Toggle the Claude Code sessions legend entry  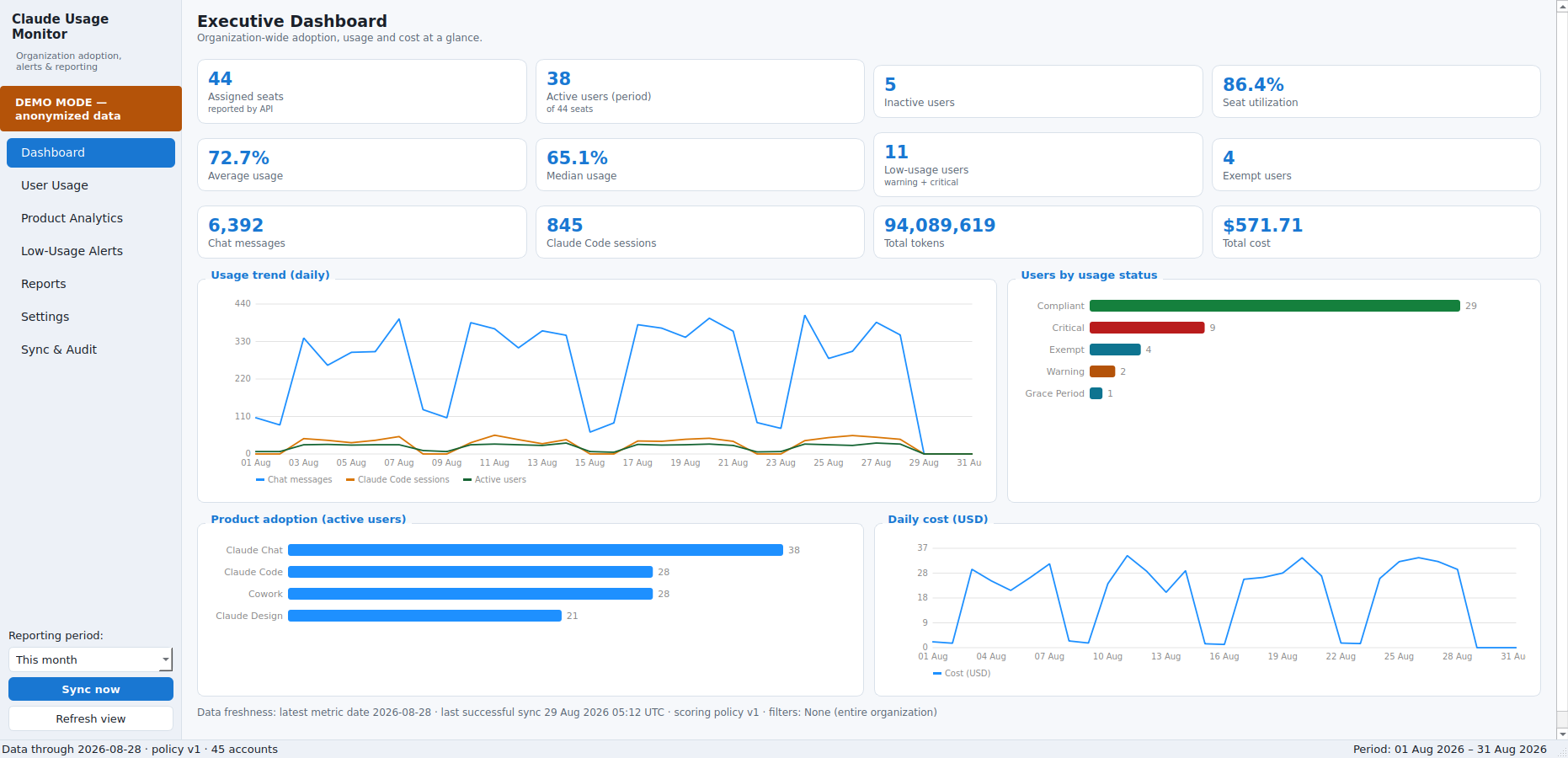click(397, 479)
